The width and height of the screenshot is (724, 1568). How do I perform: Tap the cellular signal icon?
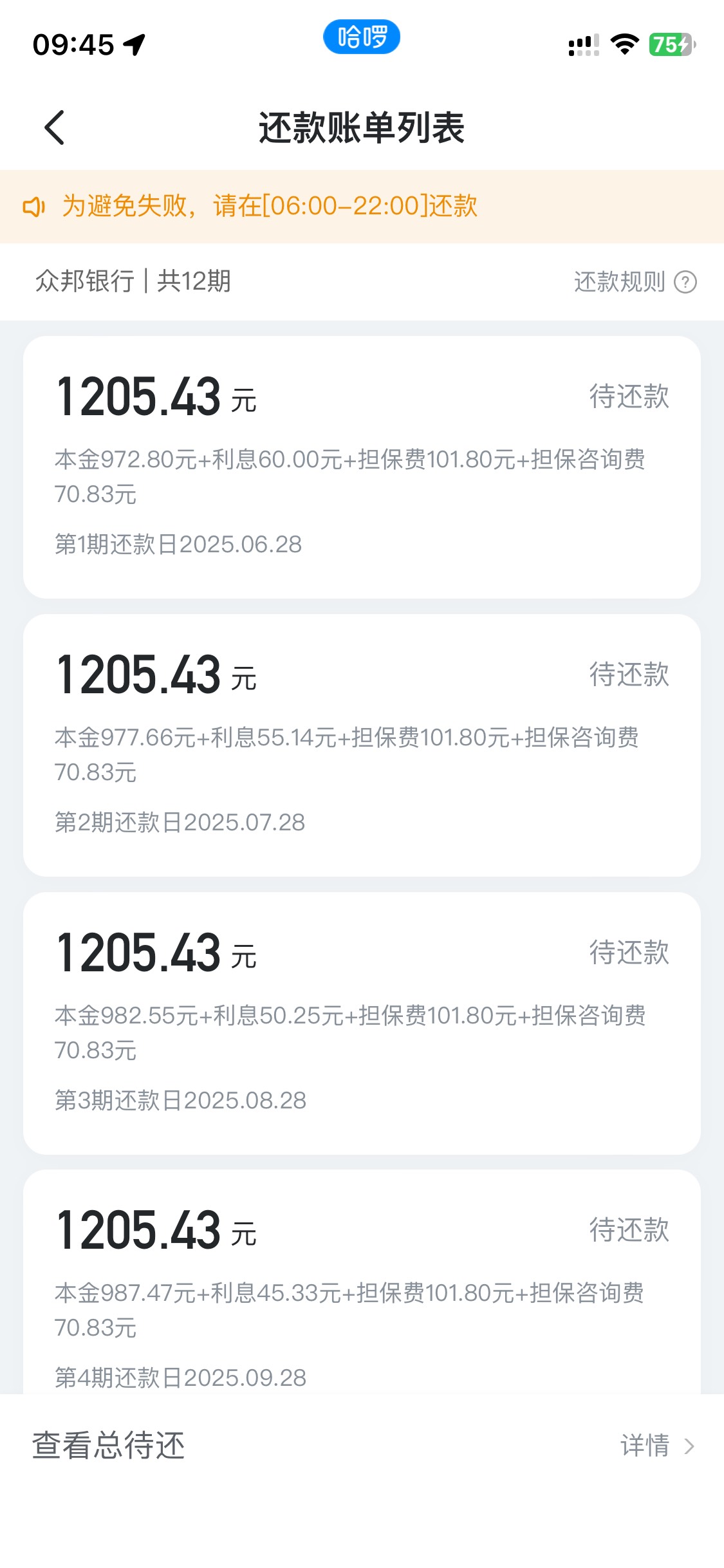pos(584,45)
